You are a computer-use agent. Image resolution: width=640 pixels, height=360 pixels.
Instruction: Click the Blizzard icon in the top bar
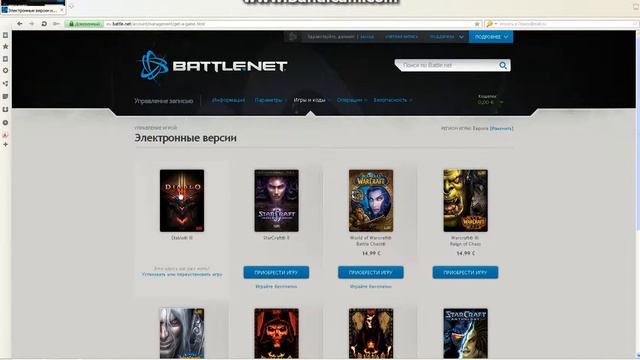click(292, 37)
